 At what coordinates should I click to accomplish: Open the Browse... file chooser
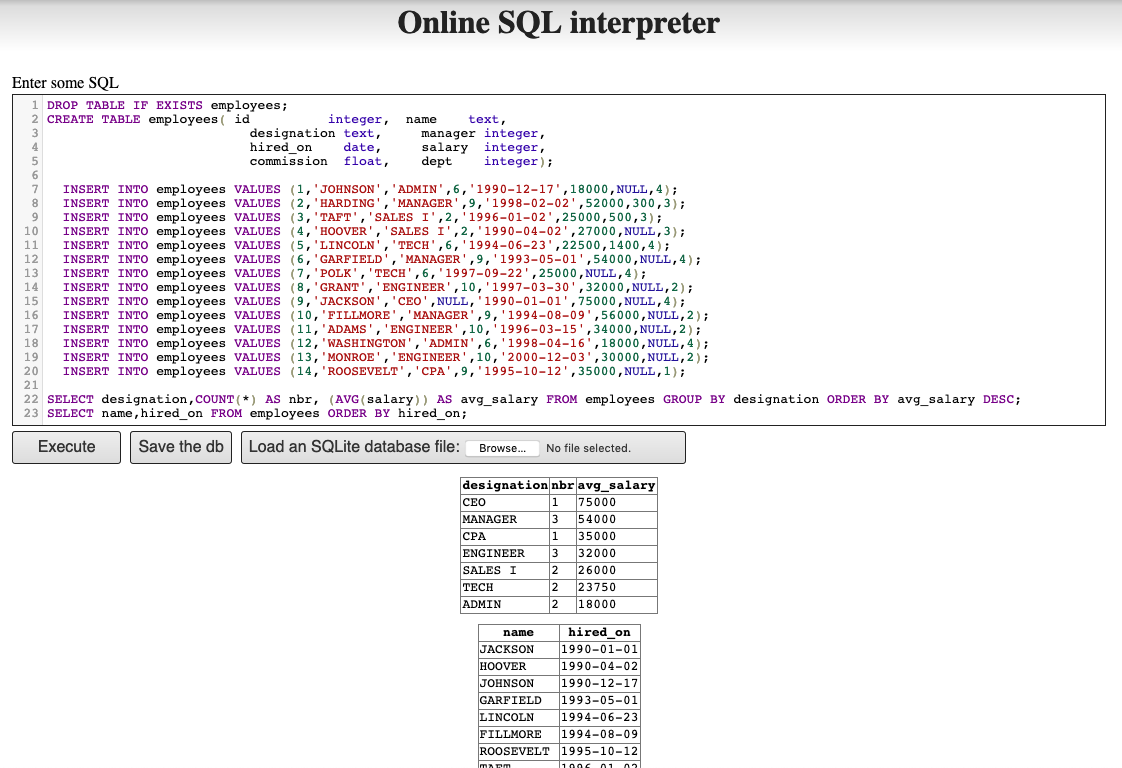[x=502, y=448]
